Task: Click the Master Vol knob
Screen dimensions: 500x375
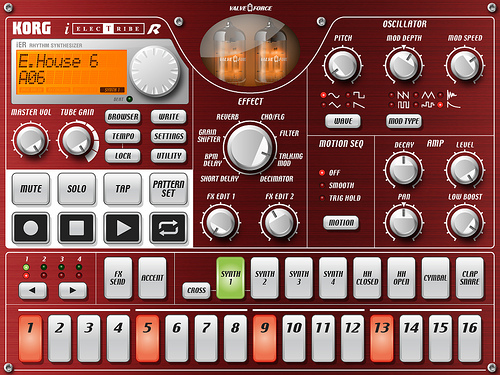Action: (x=31, y=140)
